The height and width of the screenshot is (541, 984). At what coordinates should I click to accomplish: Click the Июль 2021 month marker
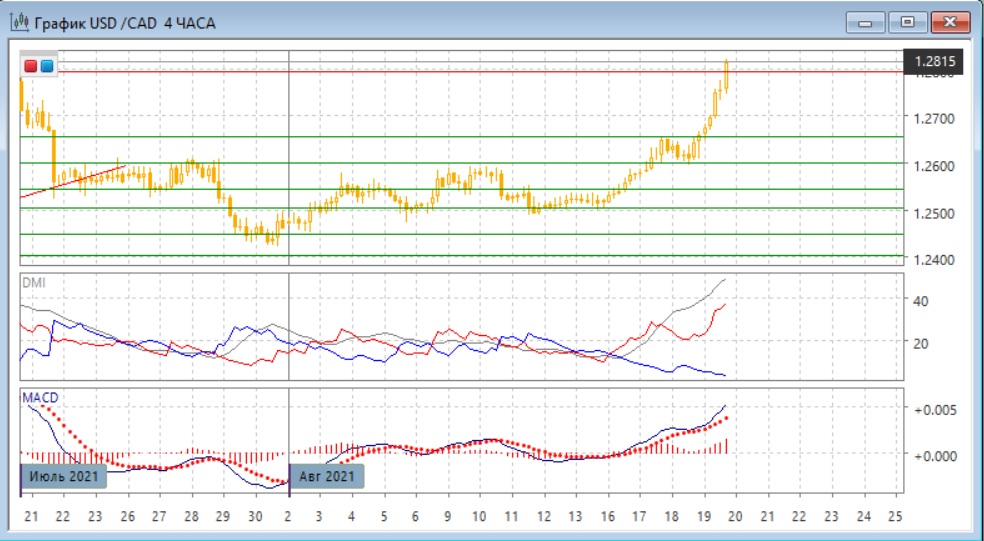[63, 476]
